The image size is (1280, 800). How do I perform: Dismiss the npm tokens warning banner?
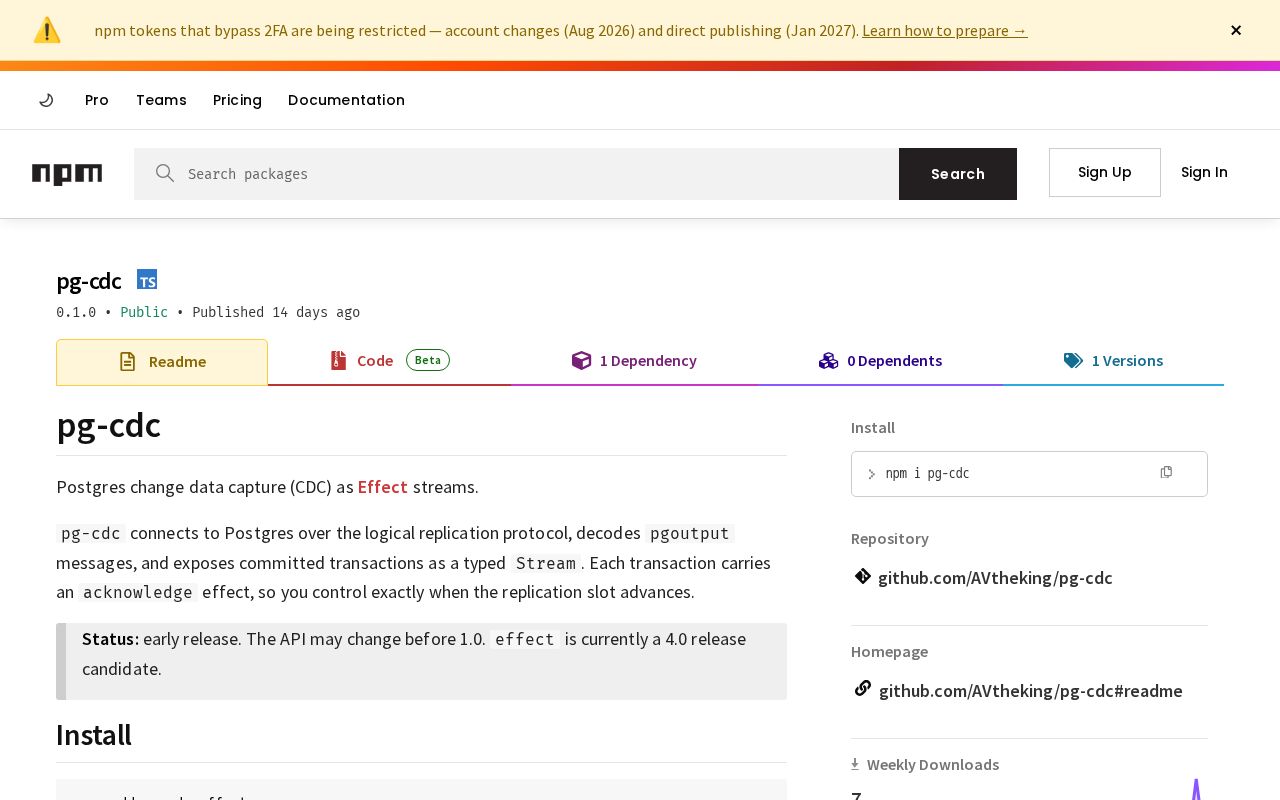point(1236,30)
